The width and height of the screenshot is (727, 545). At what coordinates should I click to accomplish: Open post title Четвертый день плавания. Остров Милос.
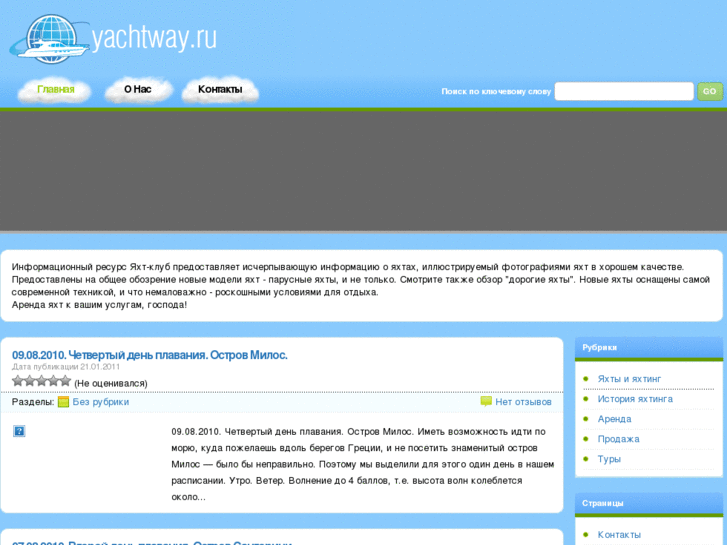click(x=150, y=355)
